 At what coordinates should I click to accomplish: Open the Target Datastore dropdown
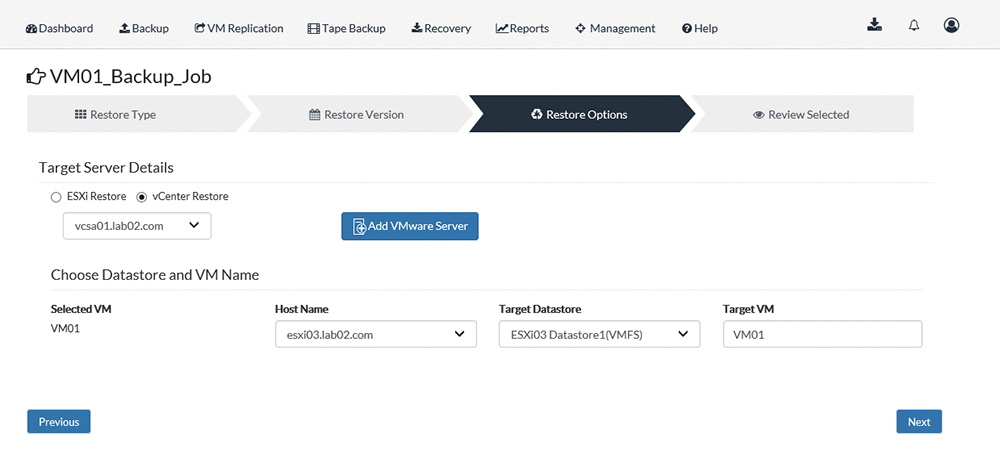[x=599, y=334]
